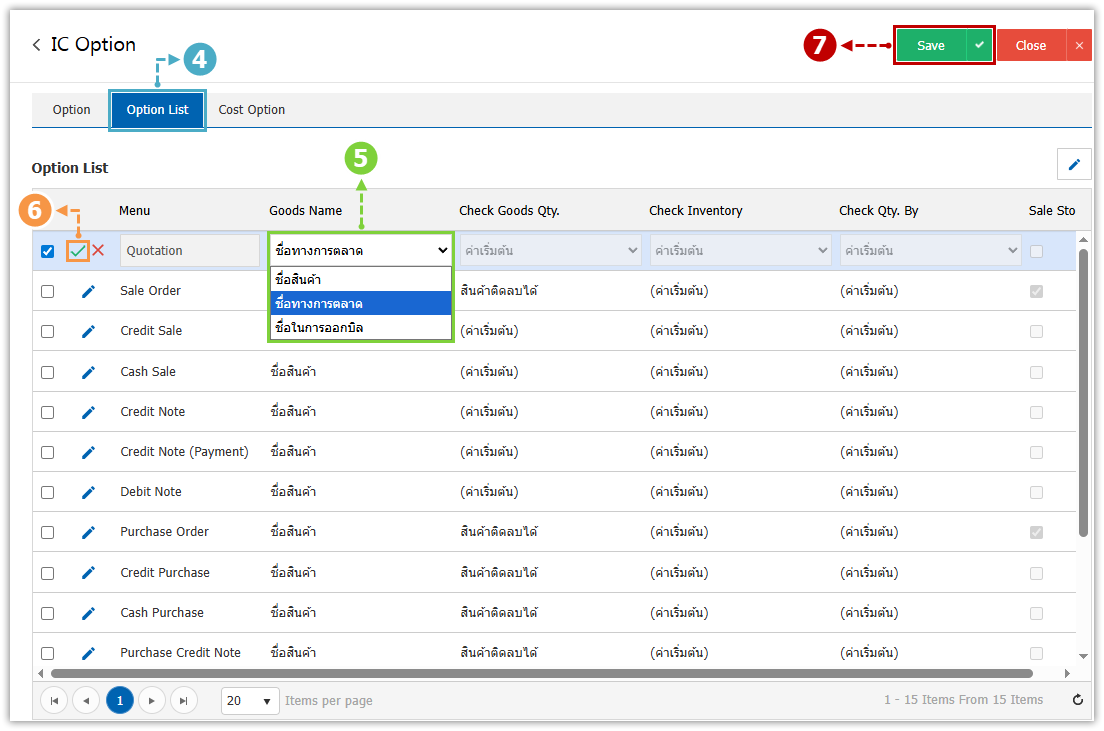Click edit pencil beside Purchase Order
This screenshot has width=1104, height=731.
[x=88, y=532]
